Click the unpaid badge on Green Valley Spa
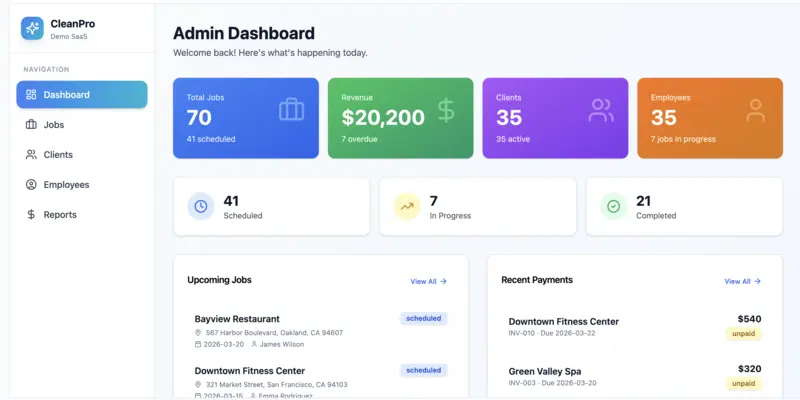The height and width of the screenshot is (400, 800). coord(743,384)
